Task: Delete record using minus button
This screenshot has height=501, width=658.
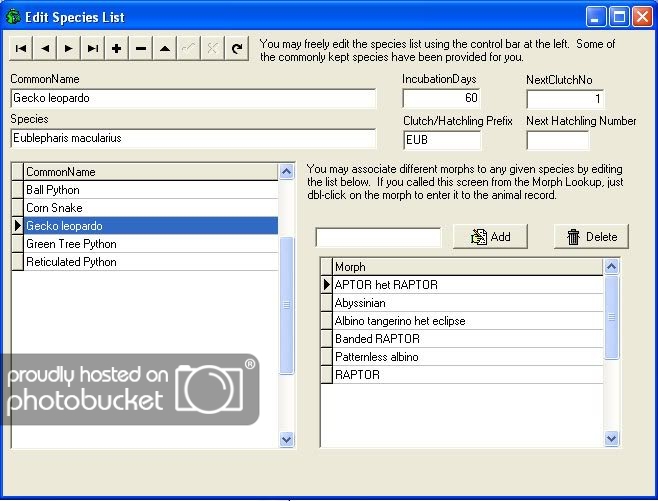Action: pyautogui.click(x=141, y=48)
